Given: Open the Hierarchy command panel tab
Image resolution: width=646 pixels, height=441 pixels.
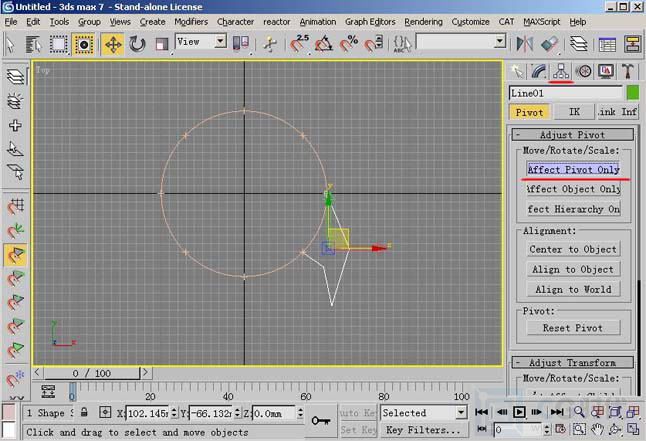Looking at the screenshot, I should pos(561,72).
